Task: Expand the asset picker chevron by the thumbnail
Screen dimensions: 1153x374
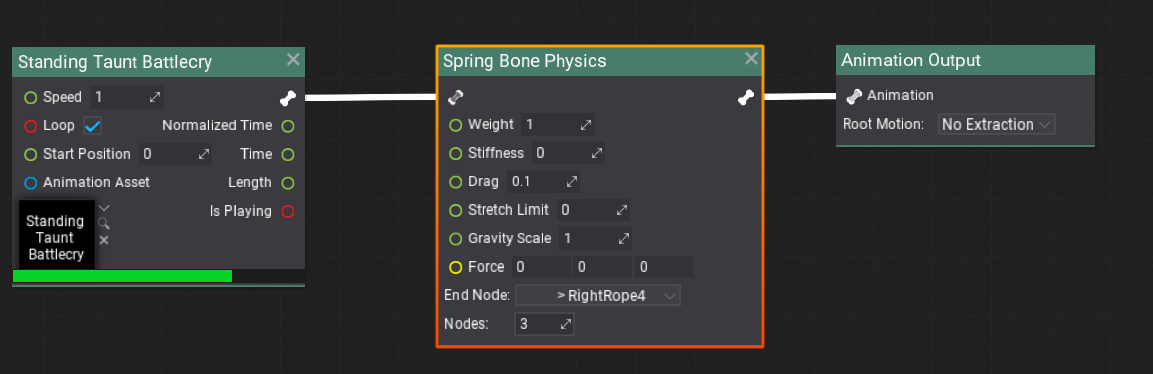Action: click(104, 208)
